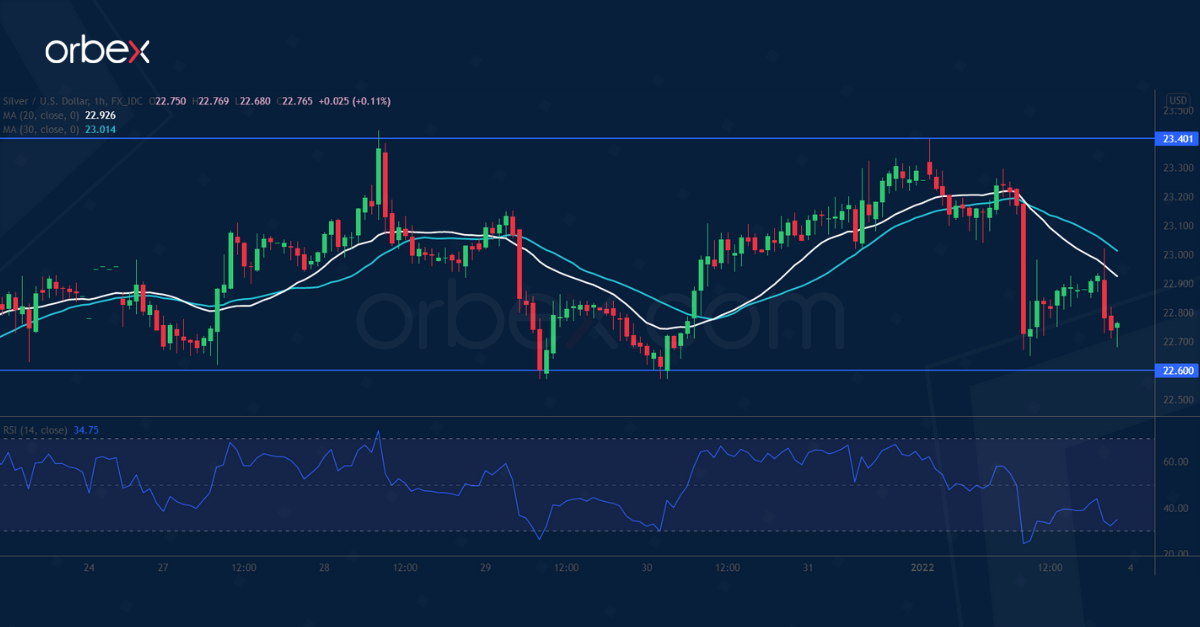Select the change percentage +0.11% readout
1200x627 pixels.
click(372, 100)
